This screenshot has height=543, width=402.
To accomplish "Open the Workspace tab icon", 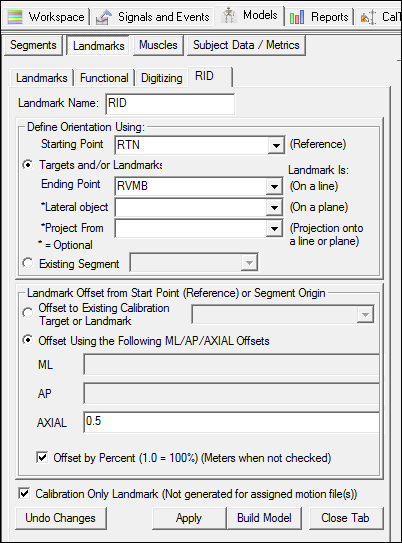I will click(x=15, y=17).
